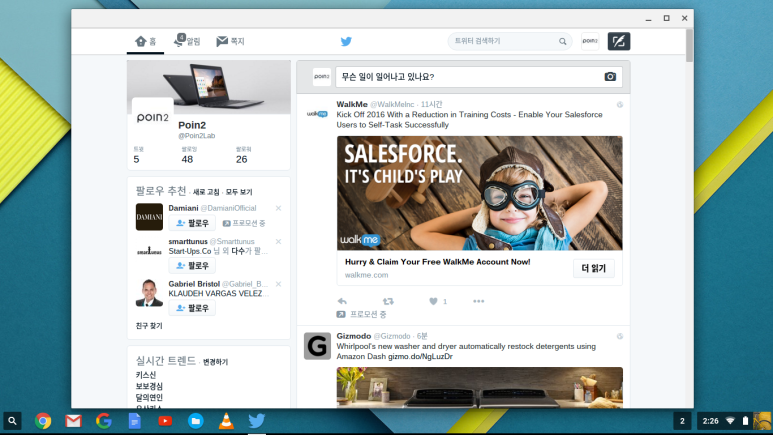Screen dimensions: 773x435
Task: Open Google search app in shelf
Action: click(x=104, y=421)
